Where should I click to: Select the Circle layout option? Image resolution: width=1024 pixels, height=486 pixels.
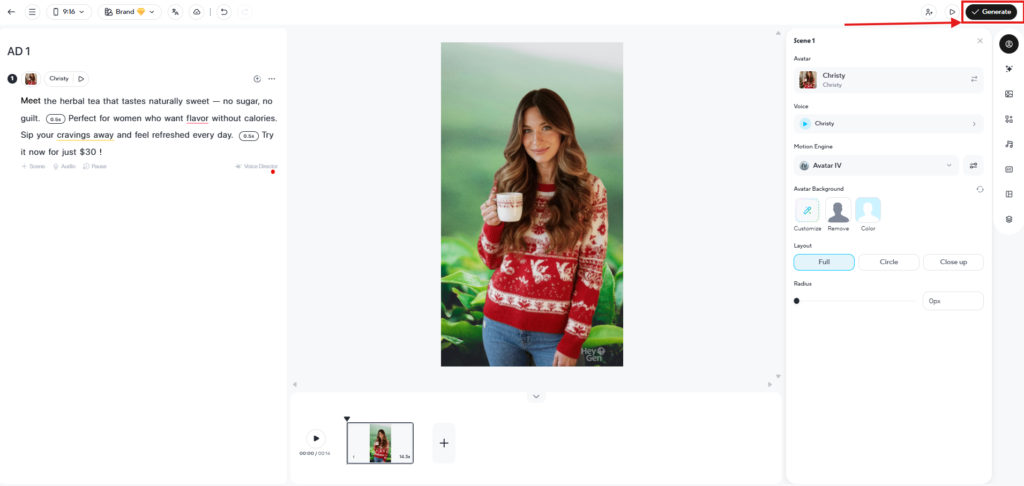[888, 262]
